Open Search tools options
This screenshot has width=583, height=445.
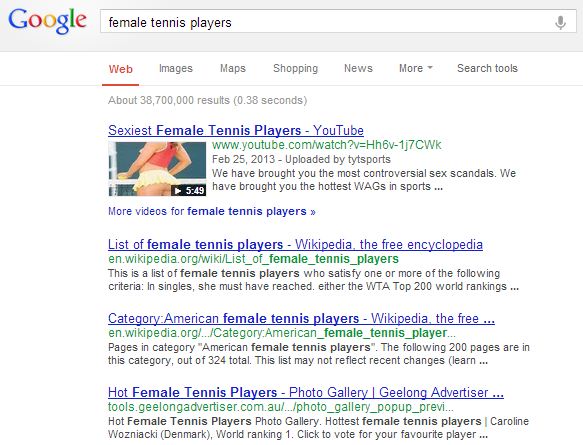(x=487, y=68)
